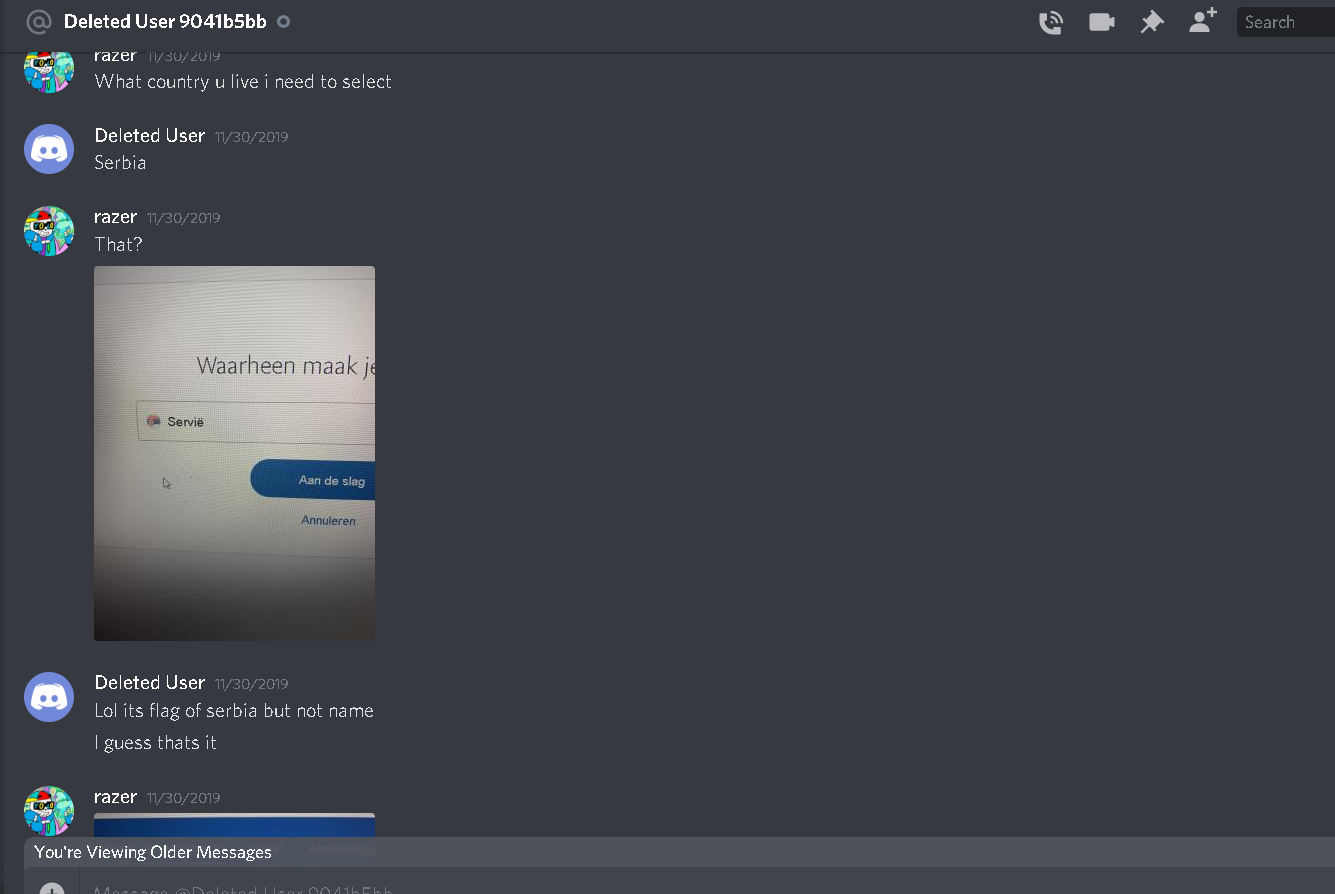Start a voice call with Deleted User
1335x894 pixels.
coord(1050,22)
